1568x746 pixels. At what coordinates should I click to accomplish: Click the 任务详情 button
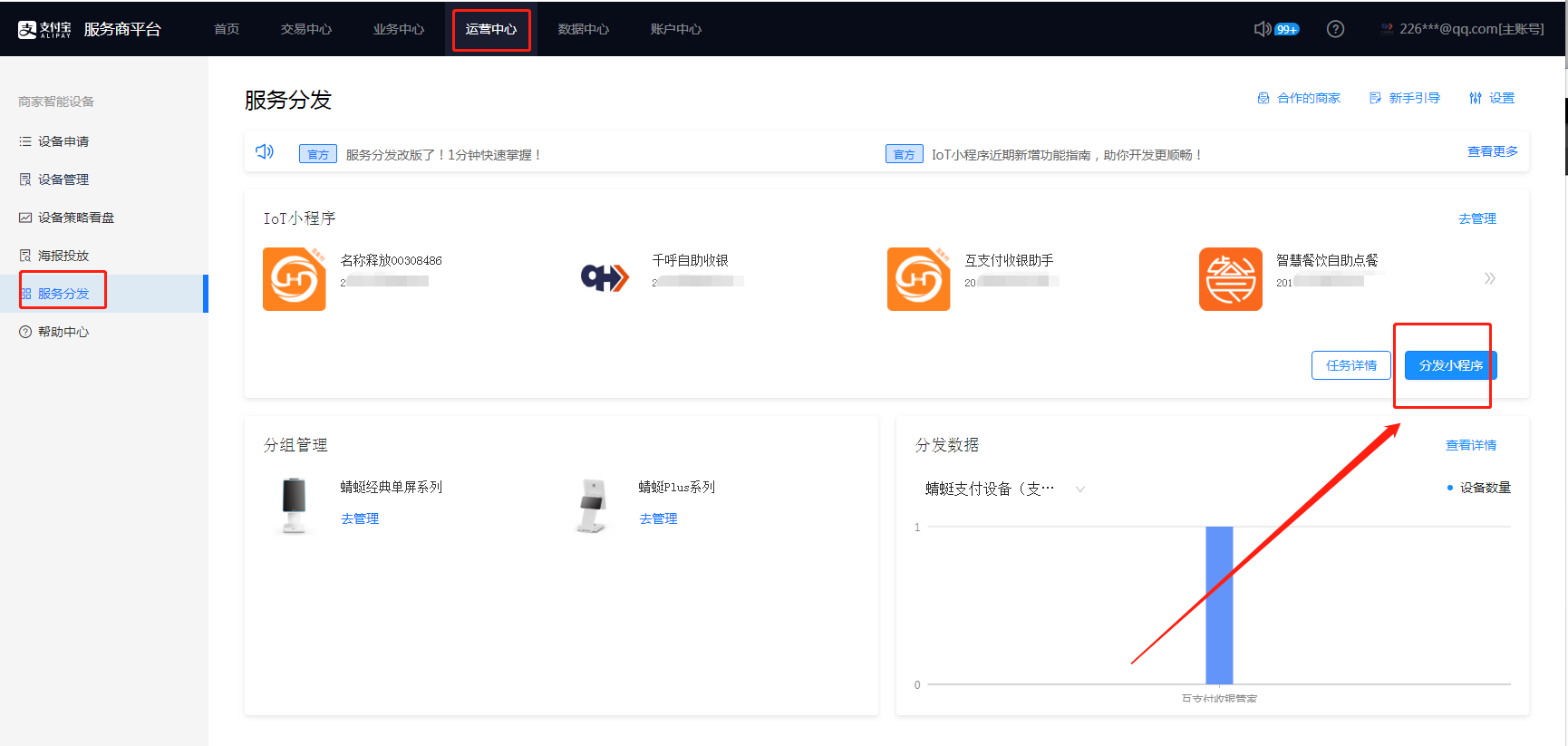click(1351, 365)
